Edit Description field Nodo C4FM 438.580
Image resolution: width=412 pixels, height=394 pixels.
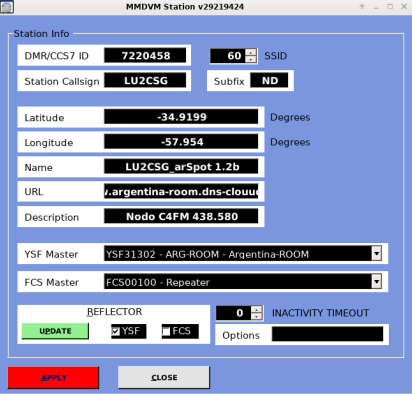pyautogui.click(x=181, y=217)
